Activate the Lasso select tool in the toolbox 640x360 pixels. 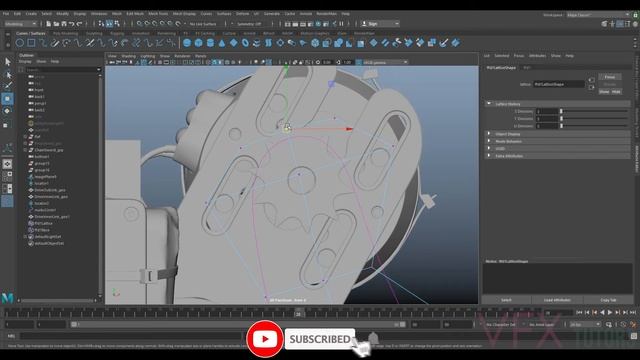point(7,74)
